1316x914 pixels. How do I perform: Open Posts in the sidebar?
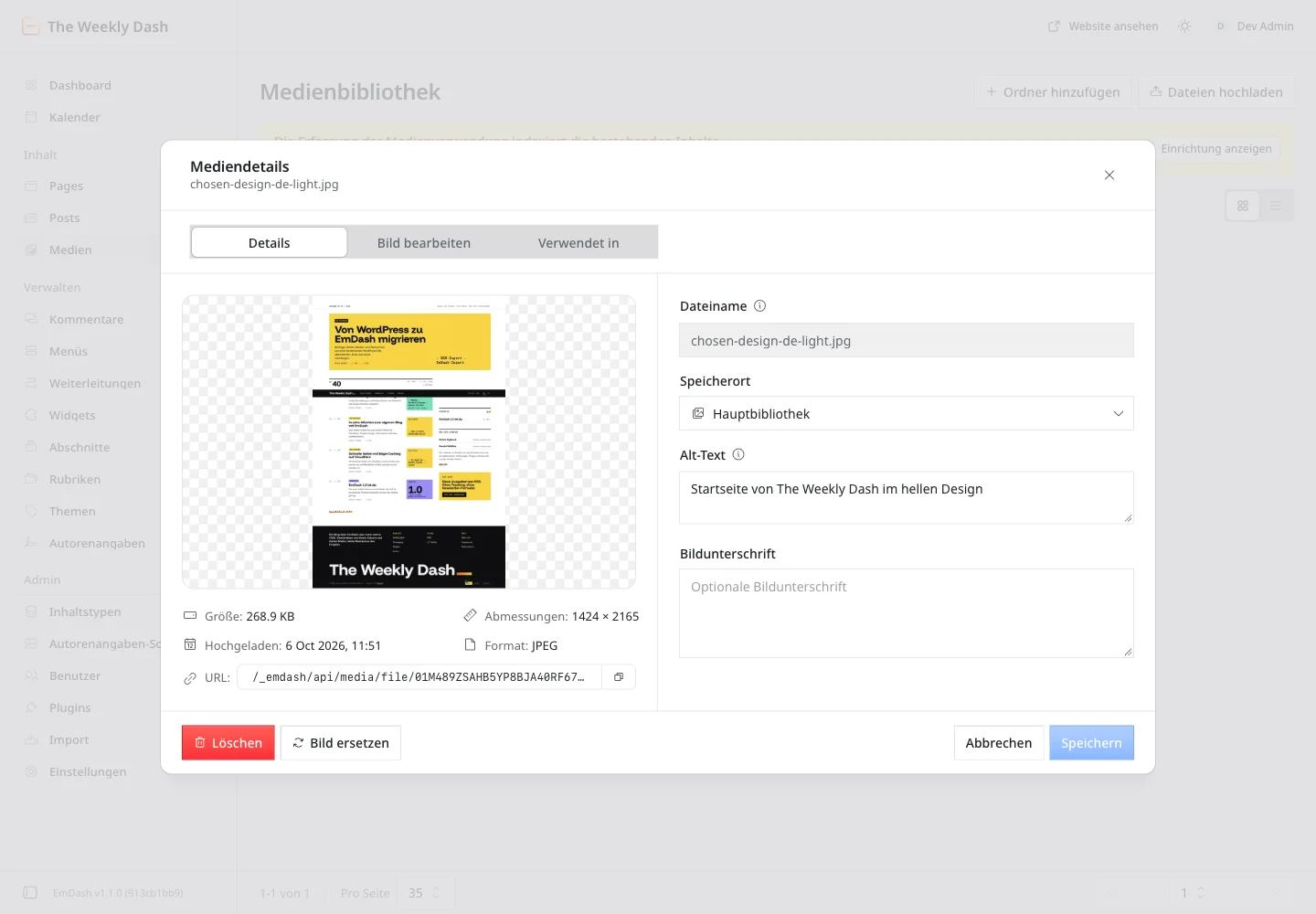(x=64, y=218)
